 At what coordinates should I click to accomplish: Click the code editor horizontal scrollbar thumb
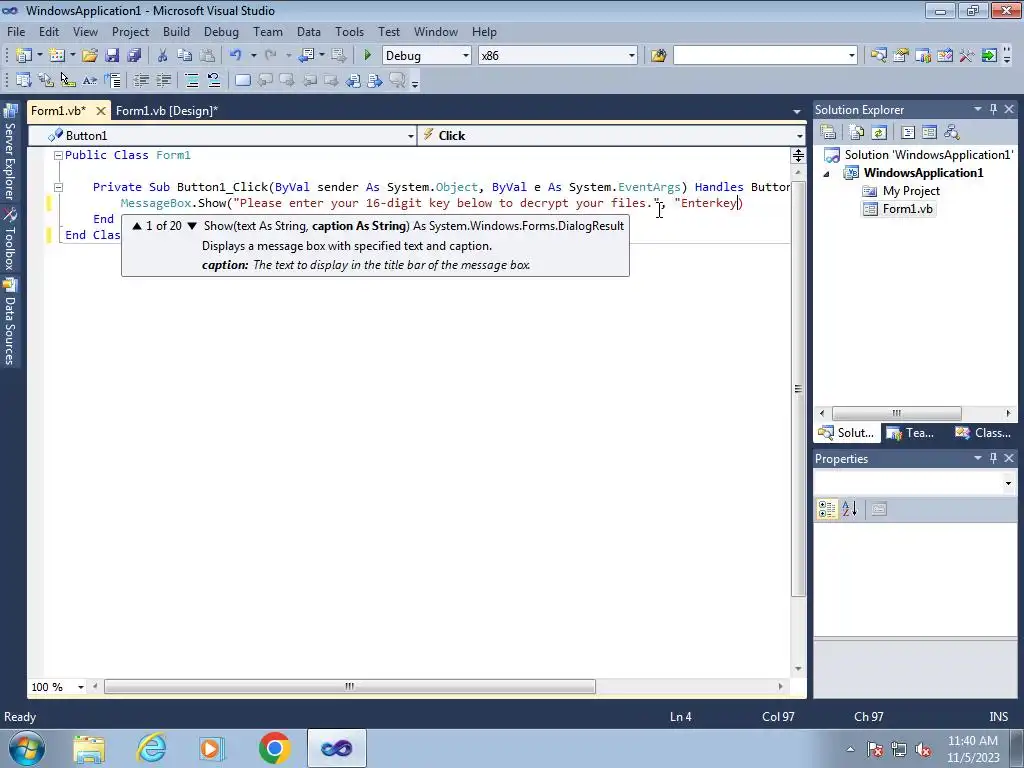point(350,686)
